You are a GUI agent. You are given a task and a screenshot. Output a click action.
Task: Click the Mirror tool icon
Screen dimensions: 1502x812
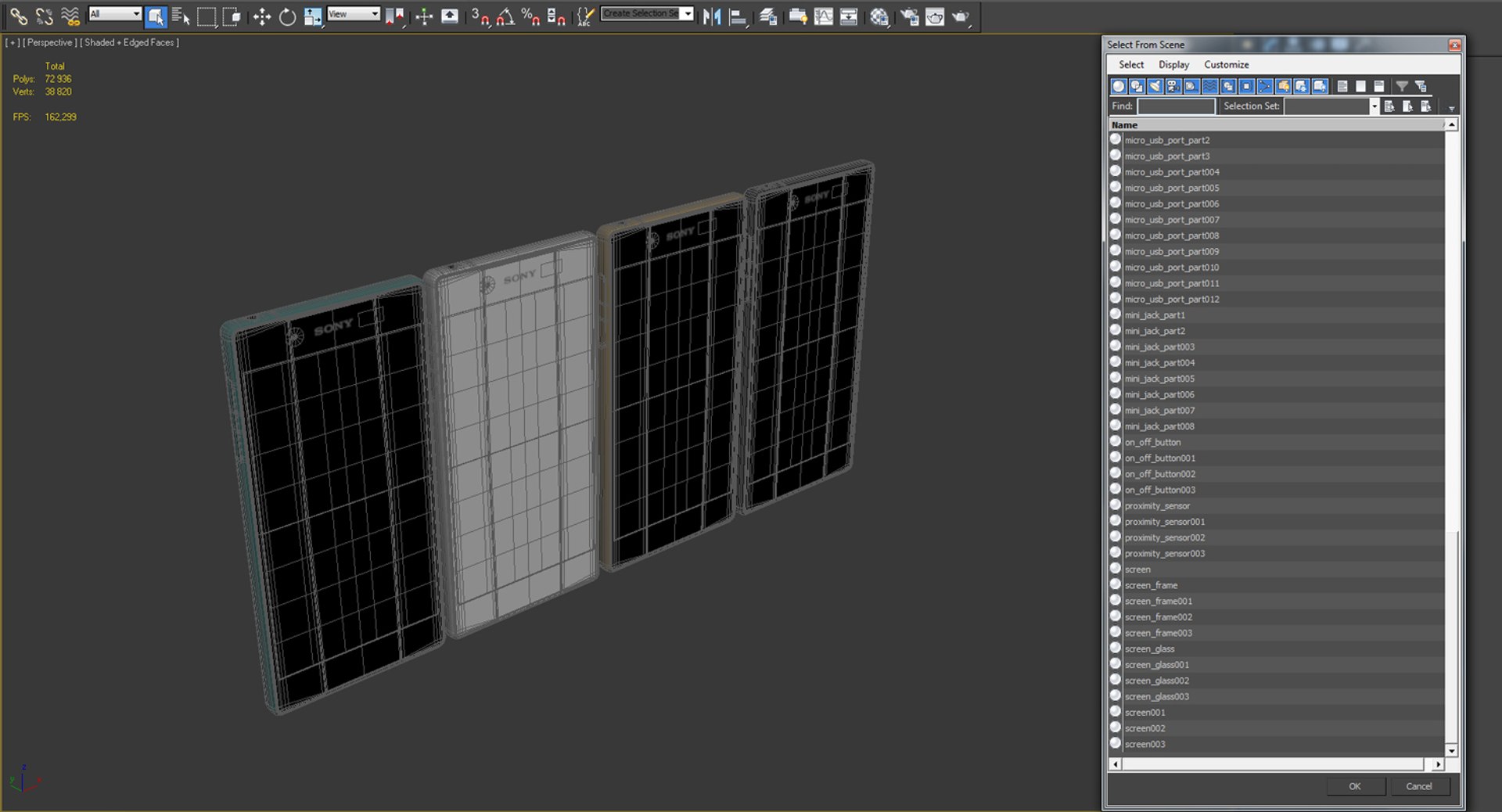711,16
